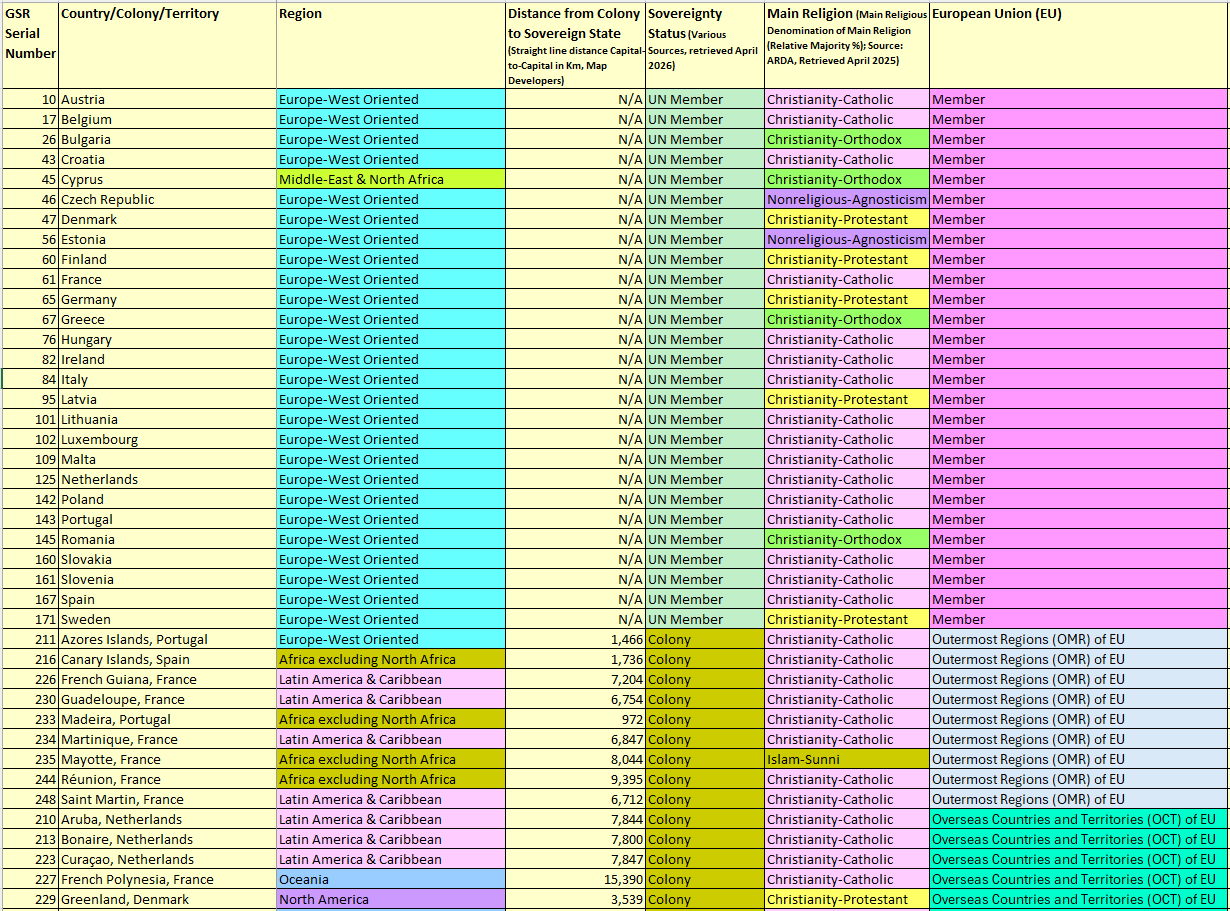
Task: Click the Réunion distance value 9,395
Action: [x=575, y=779]
